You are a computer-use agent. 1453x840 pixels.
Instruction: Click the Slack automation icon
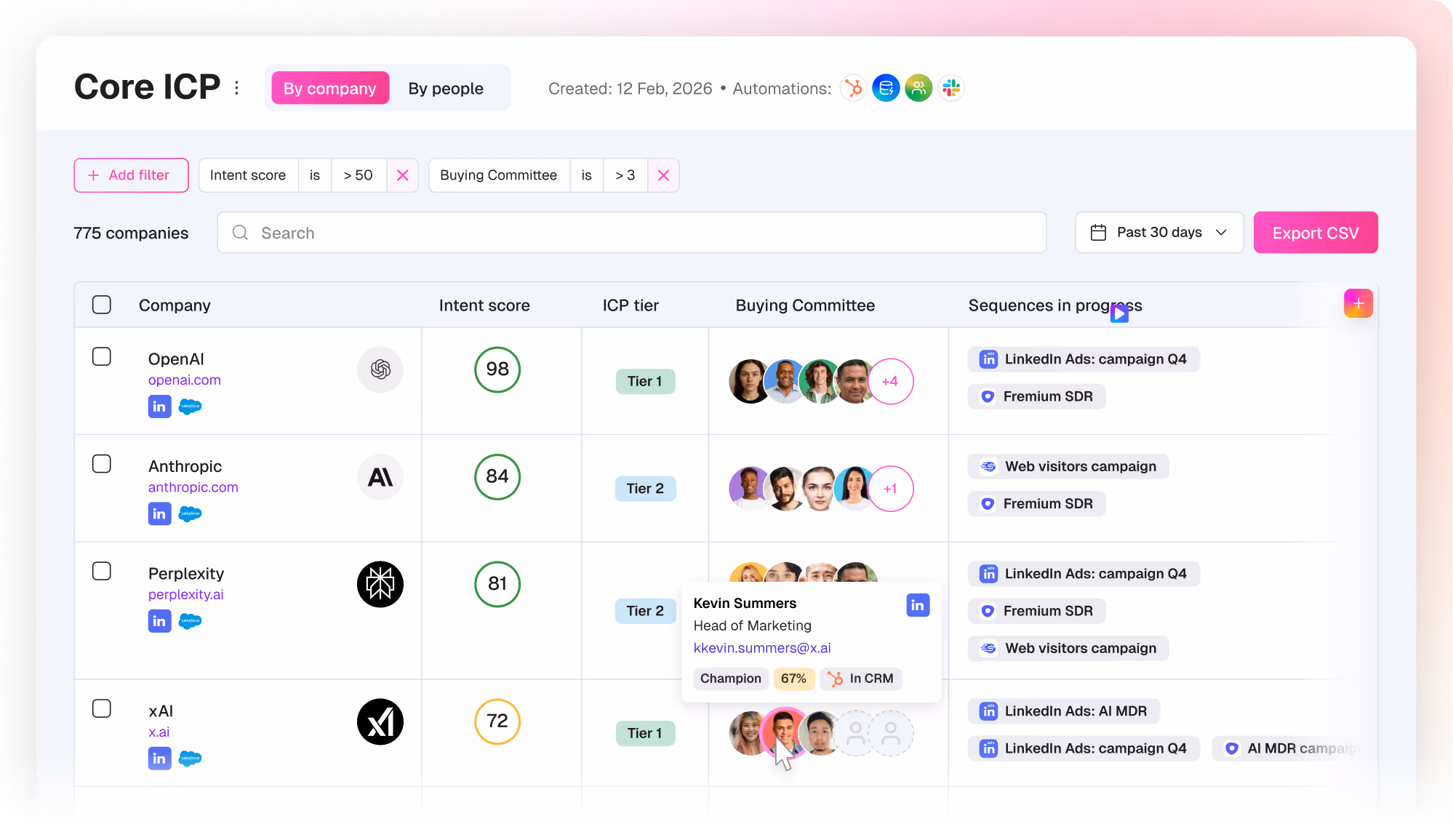[951, 87]
